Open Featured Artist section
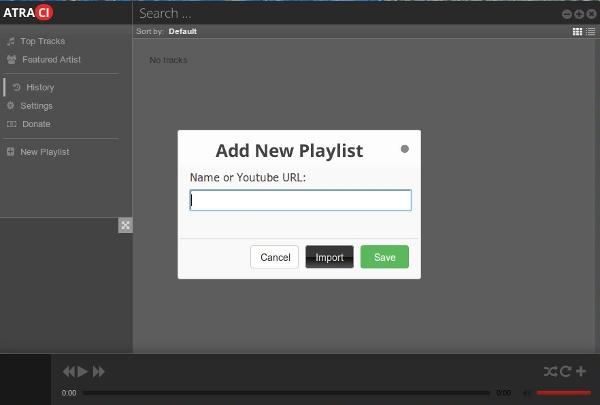This screenshot has width=600, height=405. click(x=51, y=60)
